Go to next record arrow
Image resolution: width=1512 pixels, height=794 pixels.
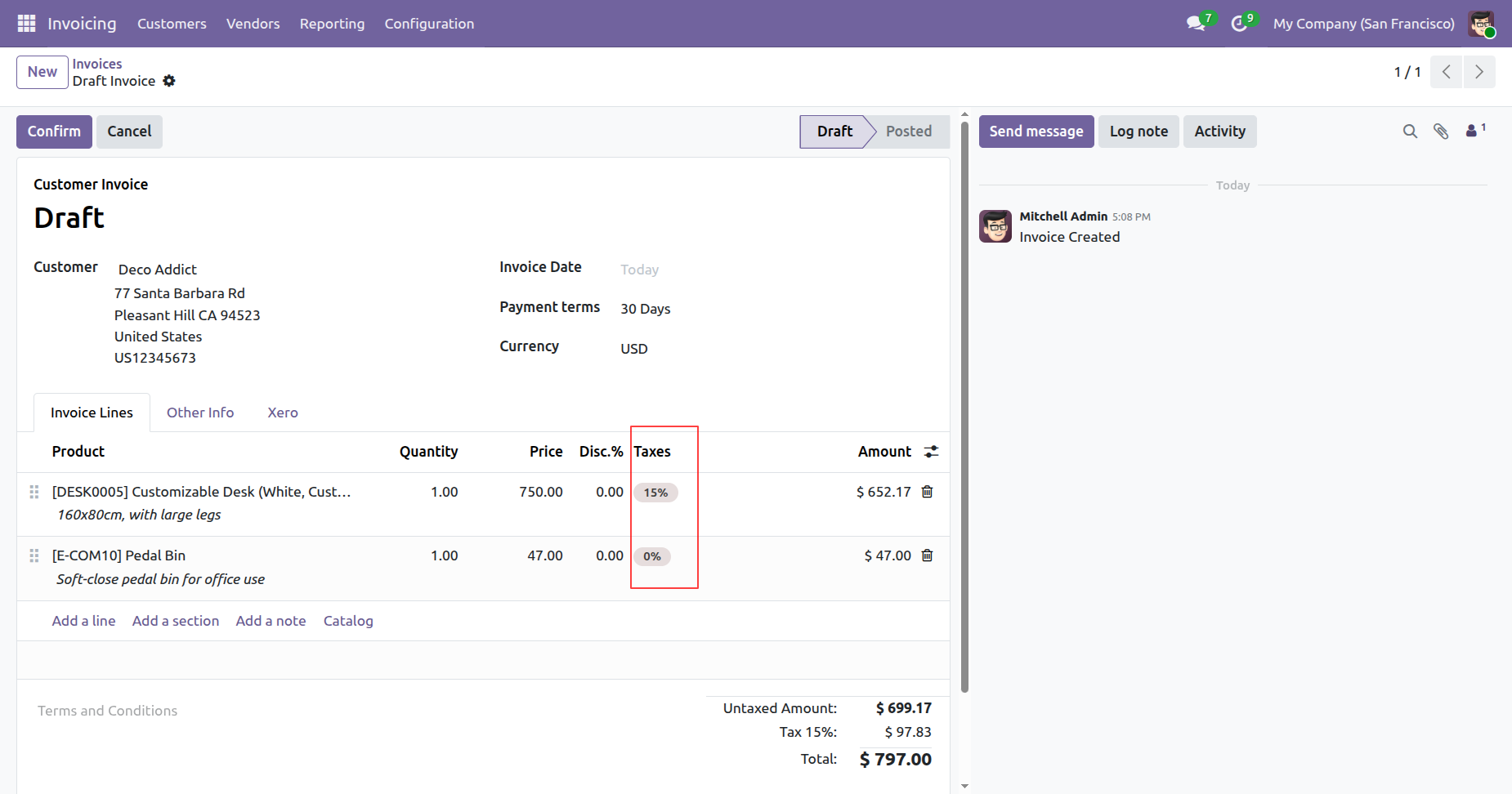(1479, 72)
